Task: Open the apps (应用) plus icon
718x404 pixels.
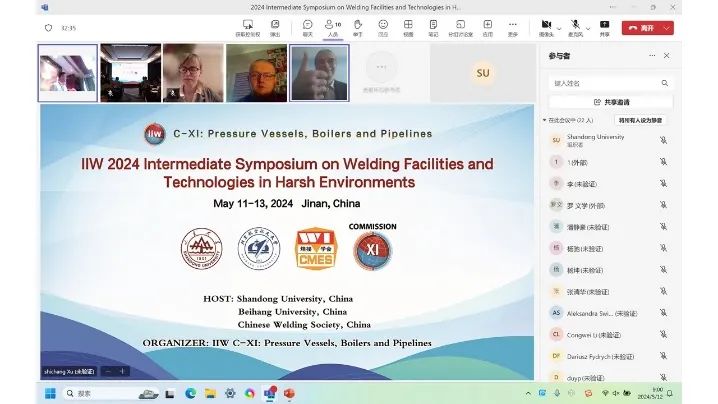Action: [488, 25]
